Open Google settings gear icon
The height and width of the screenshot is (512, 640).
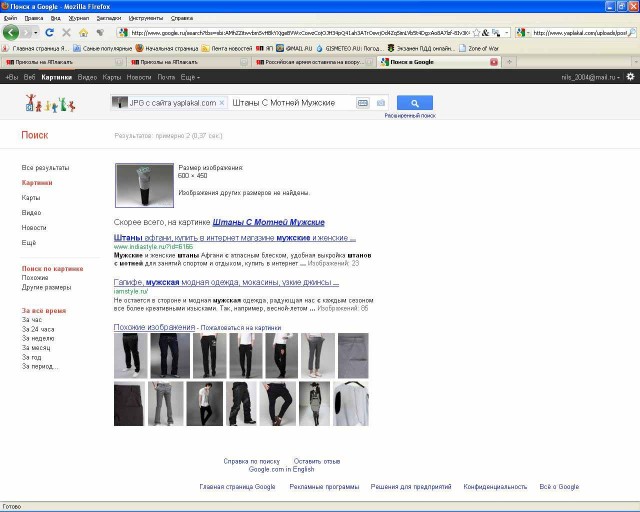pos(631,77)
